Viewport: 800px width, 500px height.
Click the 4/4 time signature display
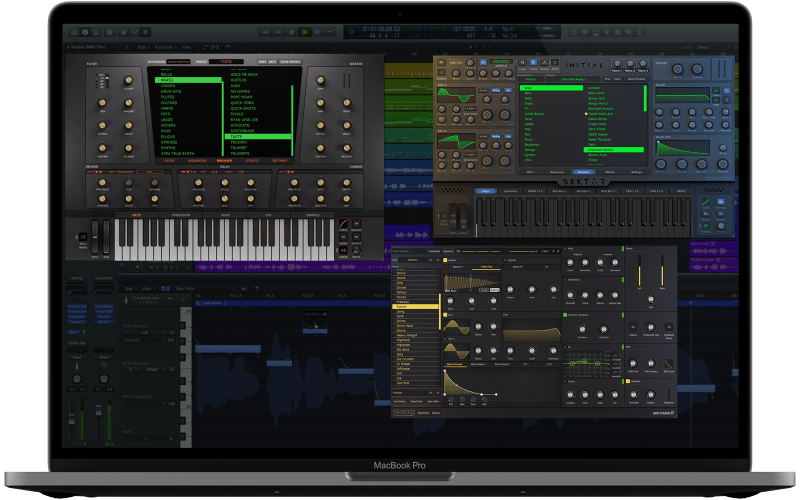click(x=488, y=29)
